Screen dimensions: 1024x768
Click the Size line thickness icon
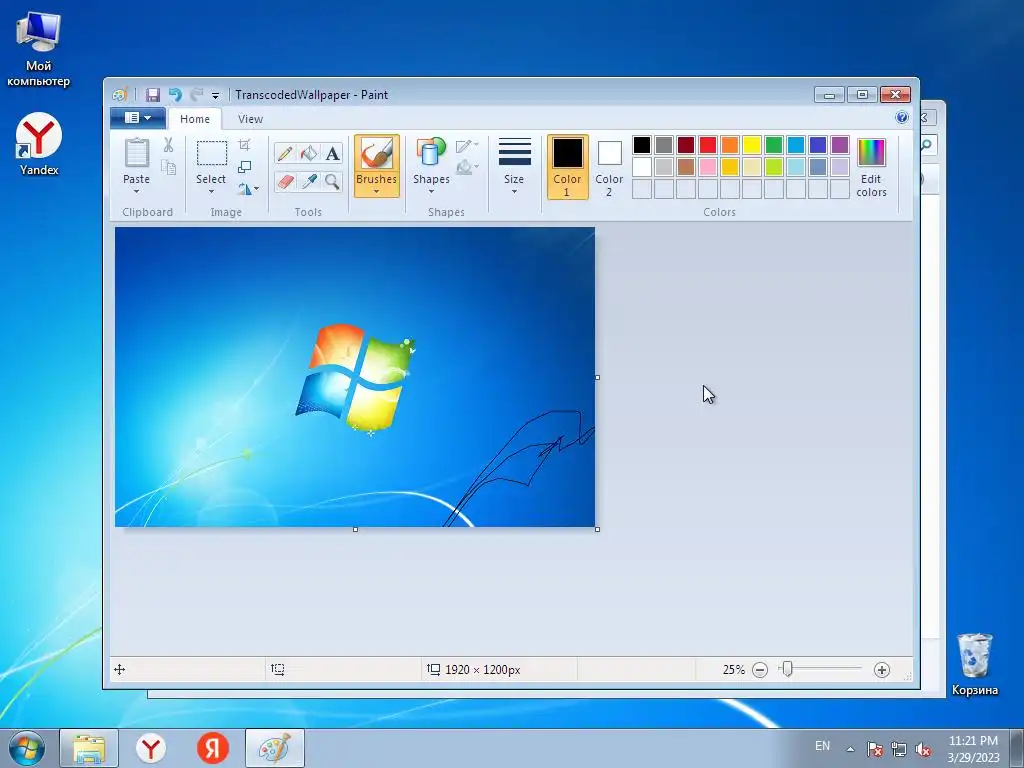pos(515,152)
